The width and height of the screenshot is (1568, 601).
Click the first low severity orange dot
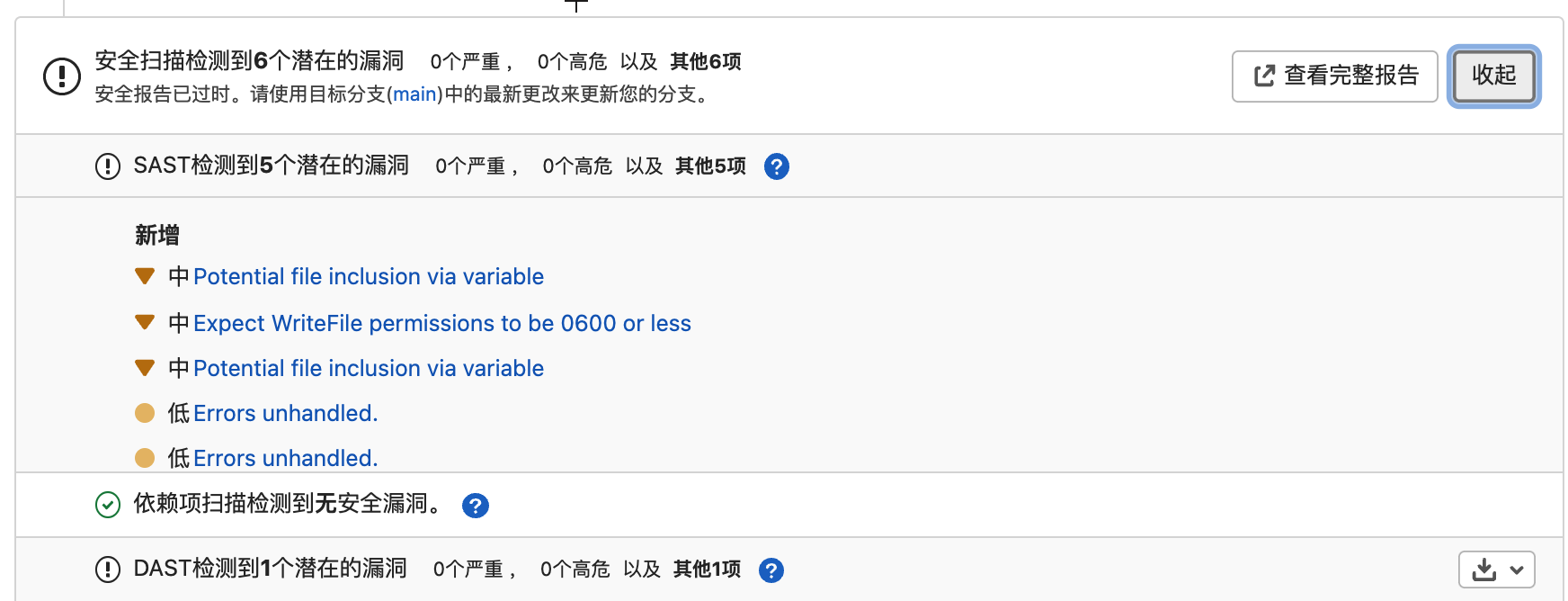click(145, 413)
